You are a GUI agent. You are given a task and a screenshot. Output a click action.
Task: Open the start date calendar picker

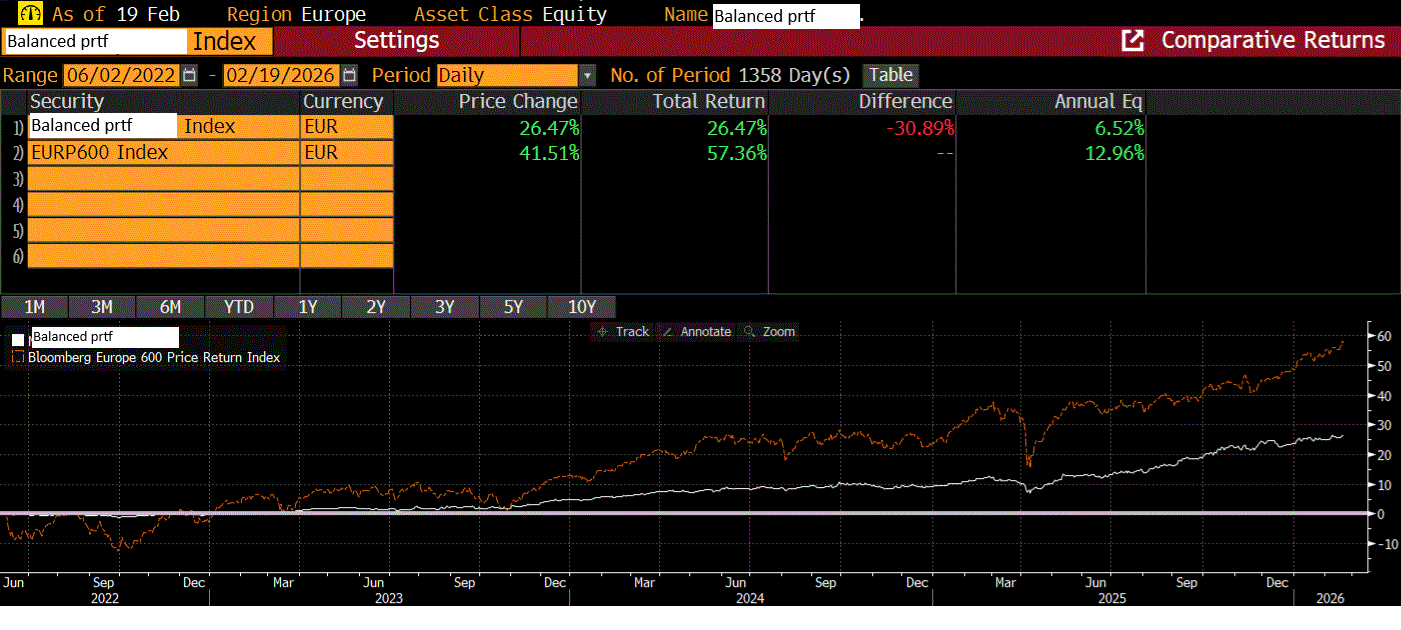click(x=190, y=75)
